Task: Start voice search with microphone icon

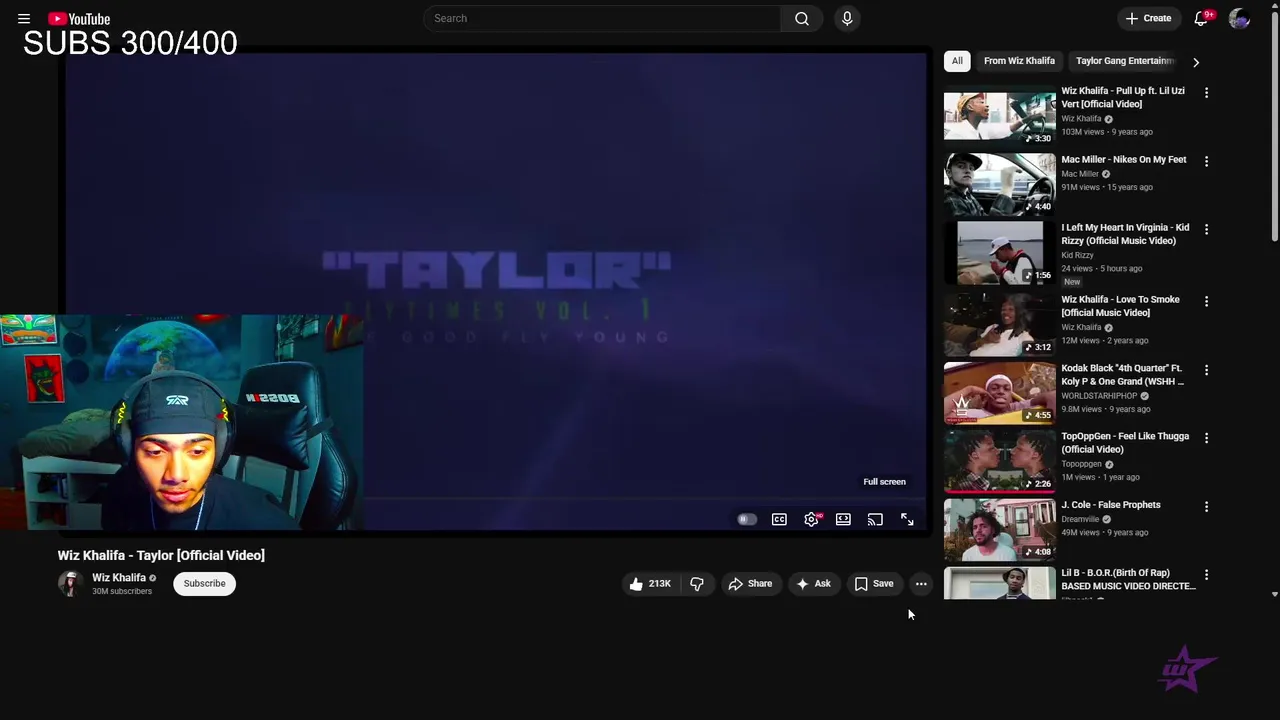Action: tap(847, 18)
